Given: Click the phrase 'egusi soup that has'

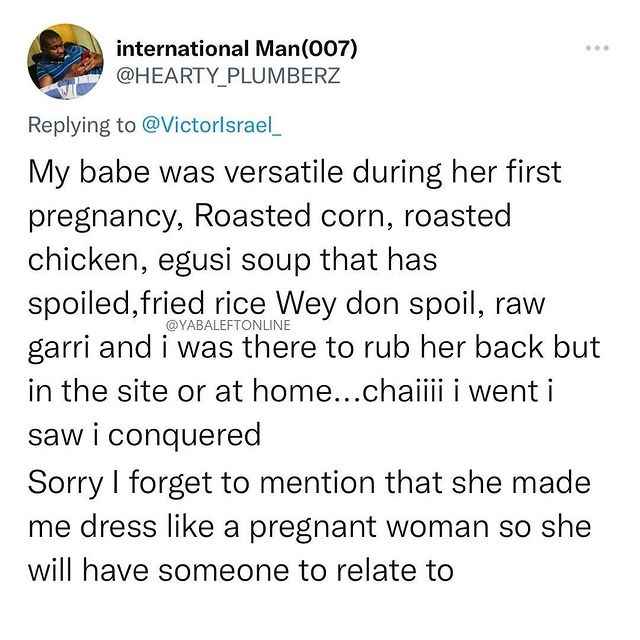Looking at the screenshot, I should (298, 260).
